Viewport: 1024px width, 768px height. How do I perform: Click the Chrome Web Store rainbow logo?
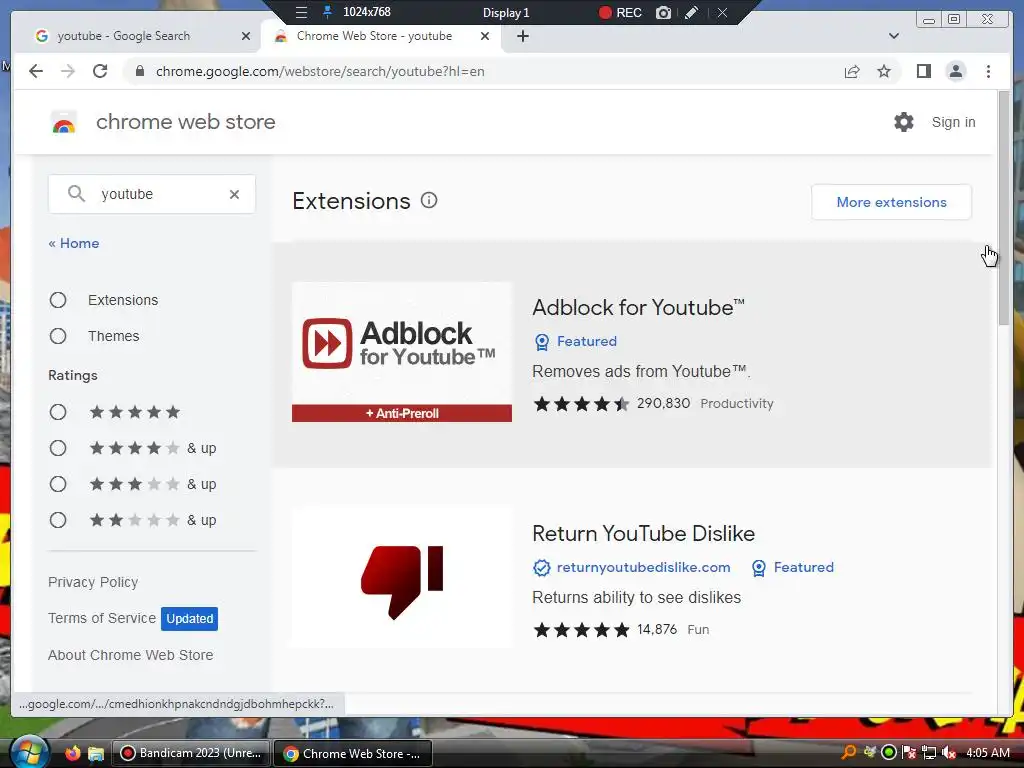click(64, 122)
